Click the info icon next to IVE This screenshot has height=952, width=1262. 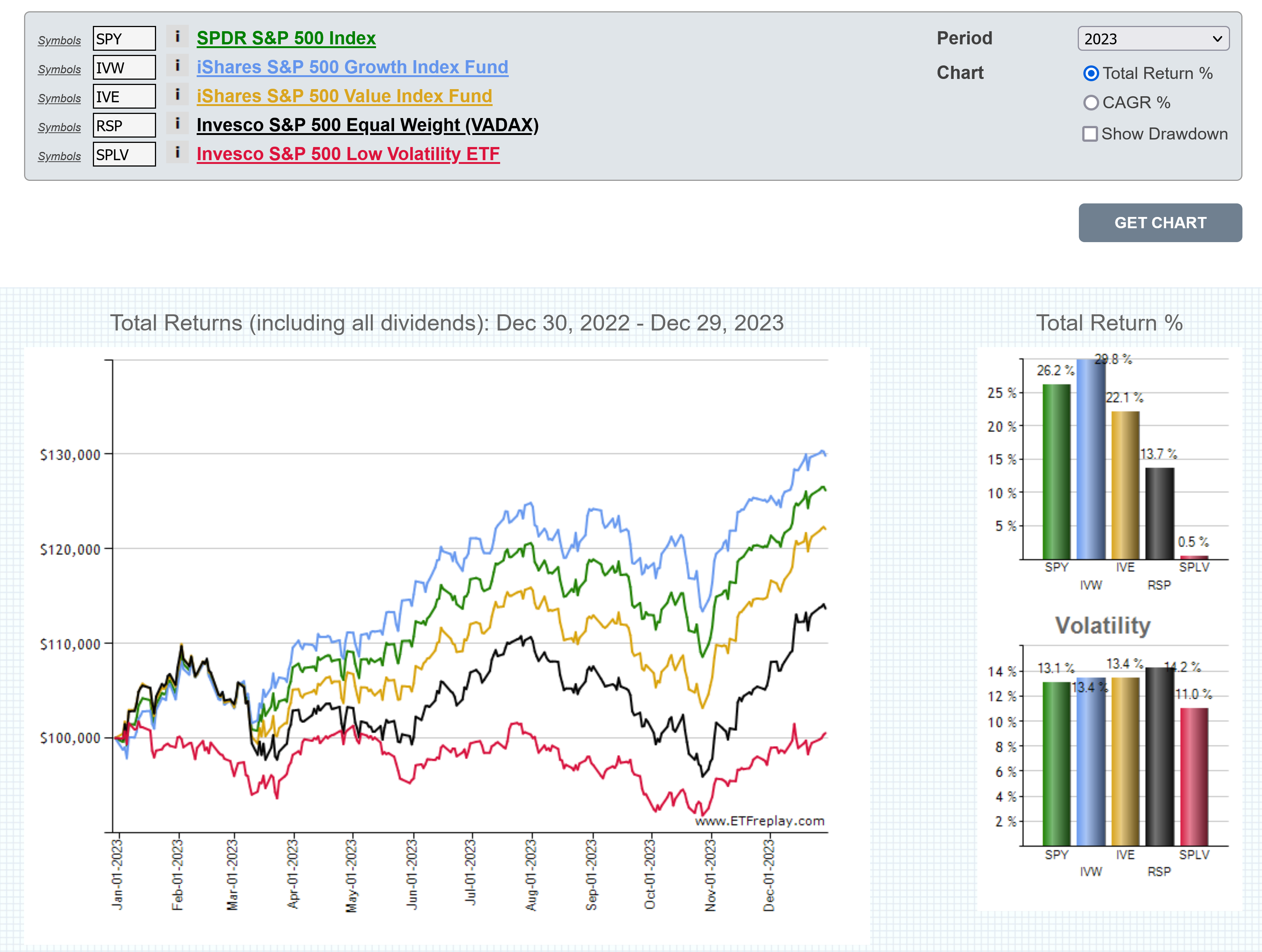coord(177,95)
